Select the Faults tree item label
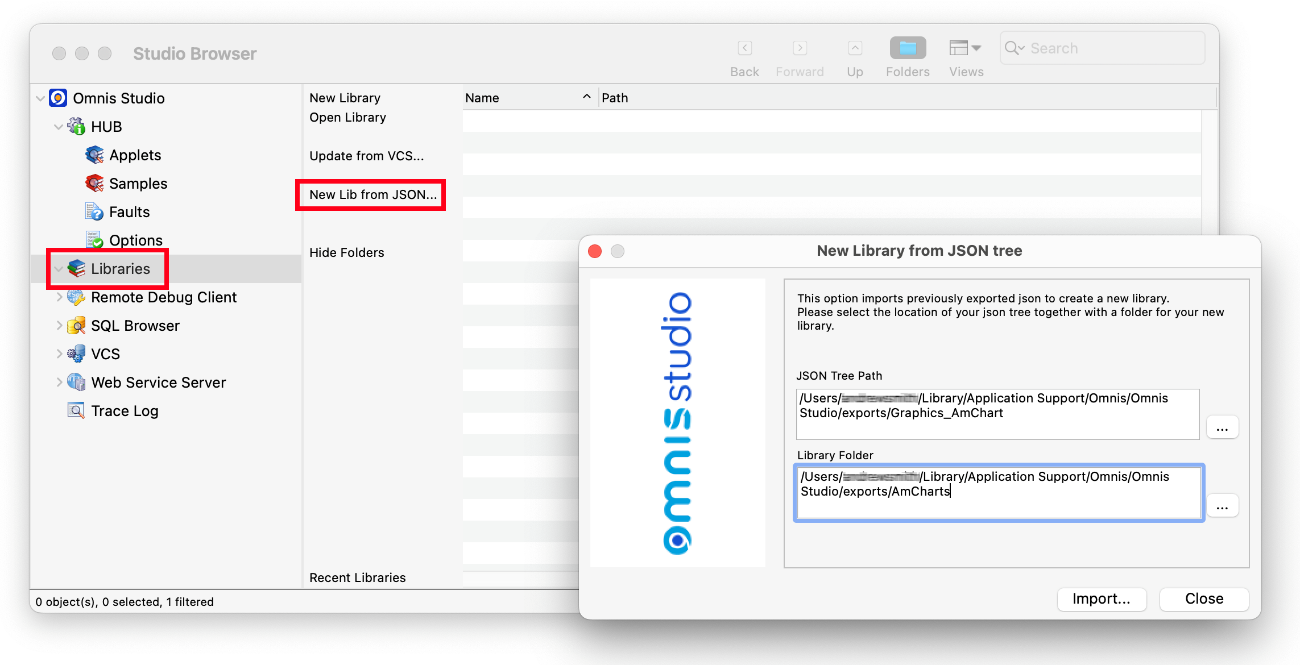 pyautogui.click(x=129, y=212)
